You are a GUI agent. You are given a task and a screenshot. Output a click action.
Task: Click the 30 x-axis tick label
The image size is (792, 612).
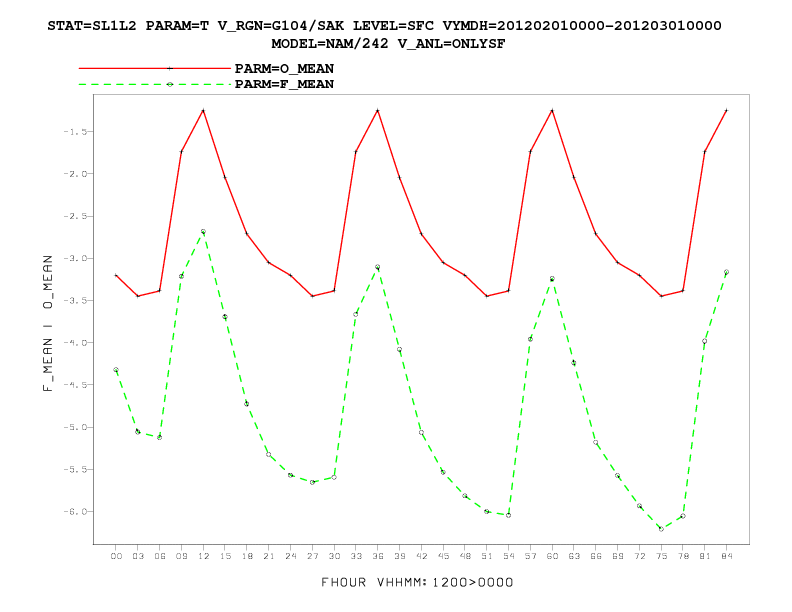pos(334,556)
